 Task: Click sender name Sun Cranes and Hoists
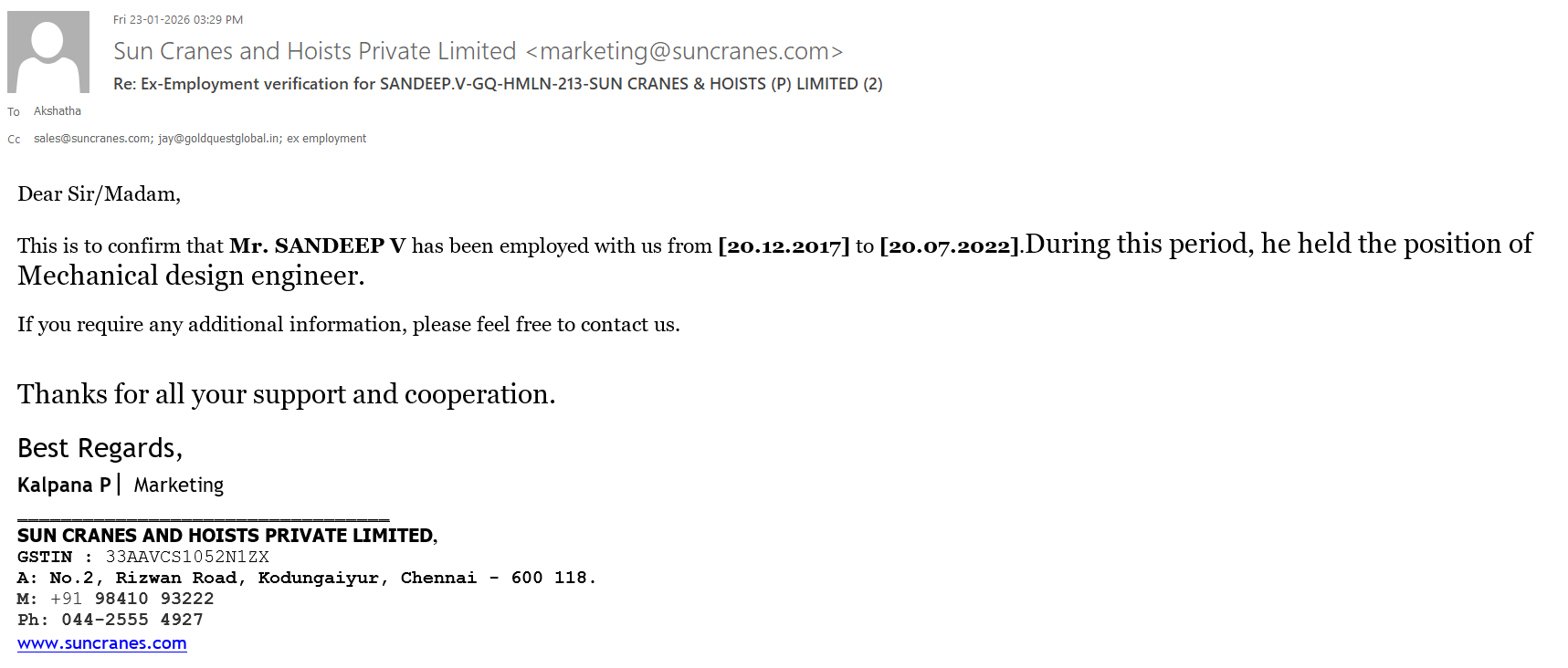coord(314,51)
